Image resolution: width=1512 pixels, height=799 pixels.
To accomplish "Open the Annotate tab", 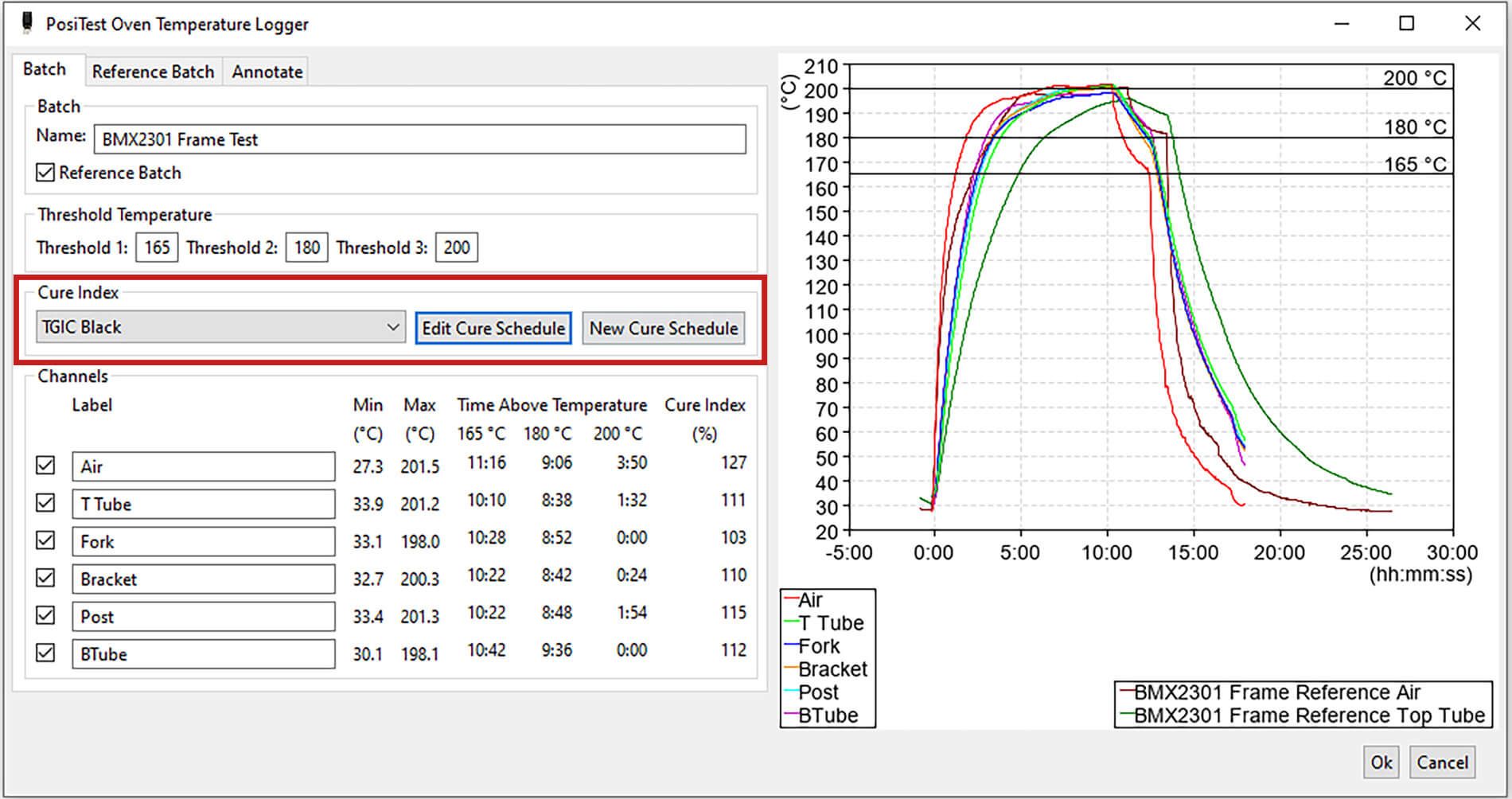I will 266,71.
